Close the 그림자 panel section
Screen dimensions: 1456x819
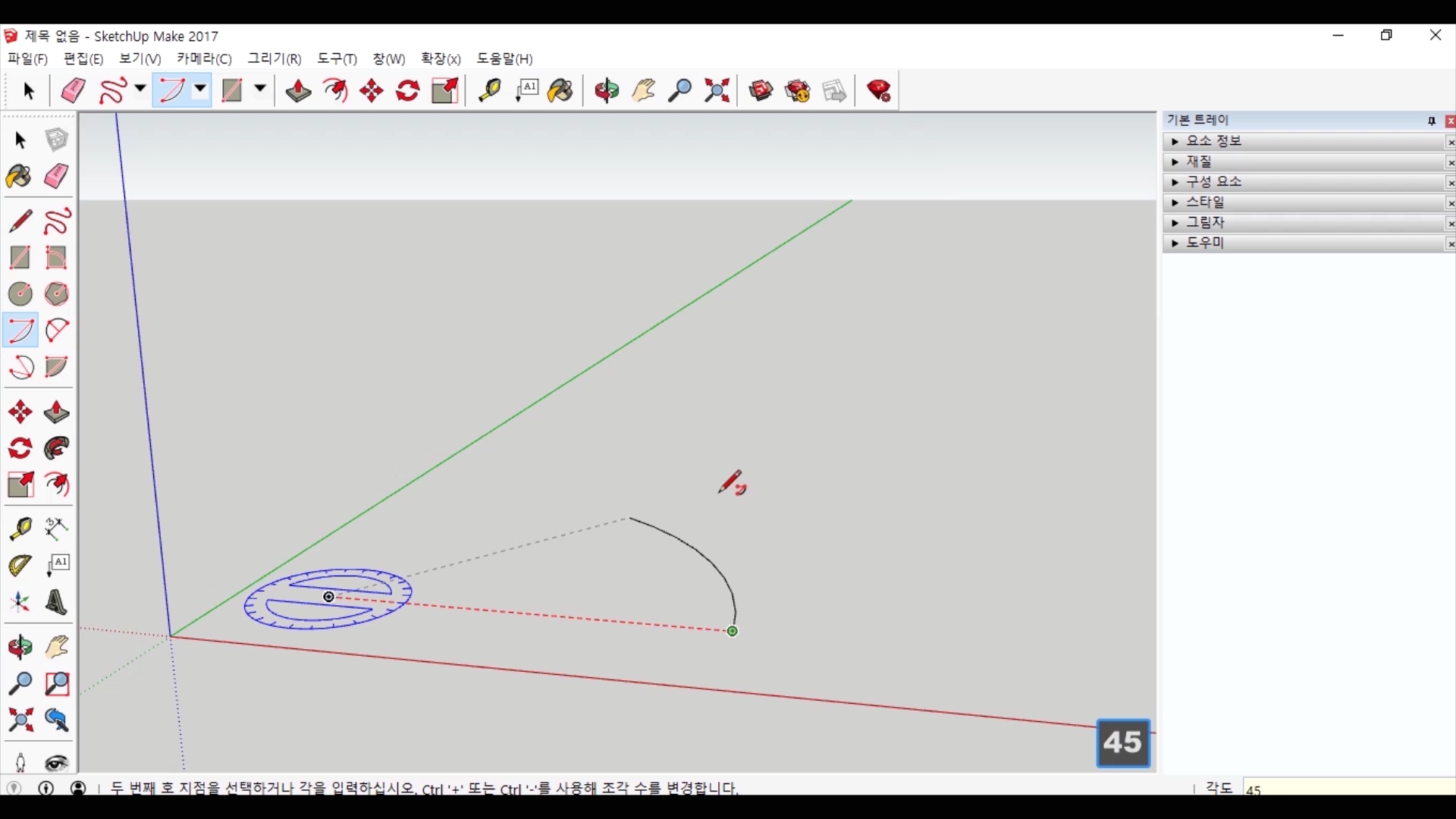(1450, 223)
